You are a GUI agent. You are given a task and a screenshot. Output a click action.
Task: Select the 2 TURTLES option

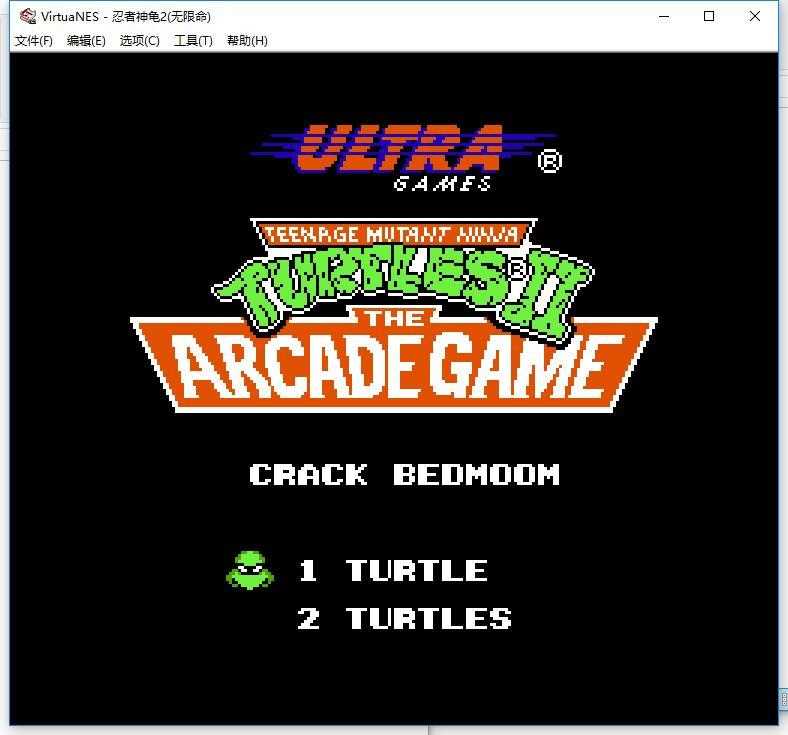pyautogui.click(x=404, y=618)
